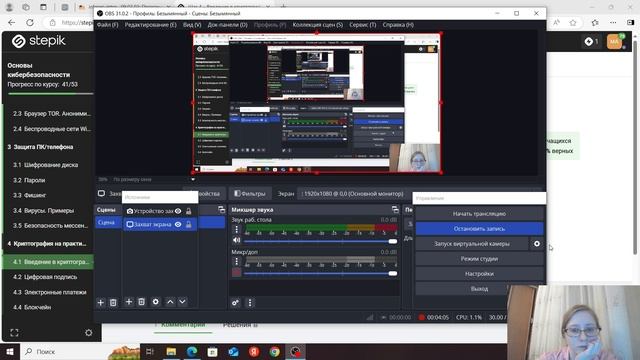Image resolution: width=640 pixels, height=360 pixels.
Task: Open Файл menu in OBS
Action: pyautogui.click(x=107, y=25)
